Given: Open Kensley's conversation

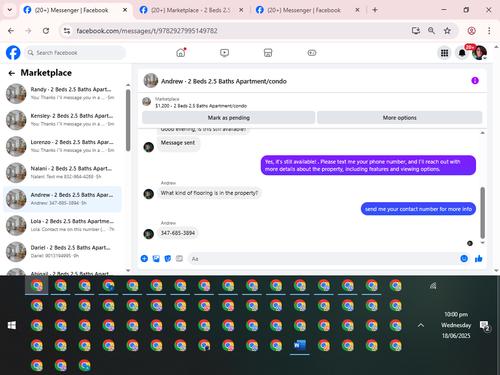Looking at the screenshot, I should 62,120.
